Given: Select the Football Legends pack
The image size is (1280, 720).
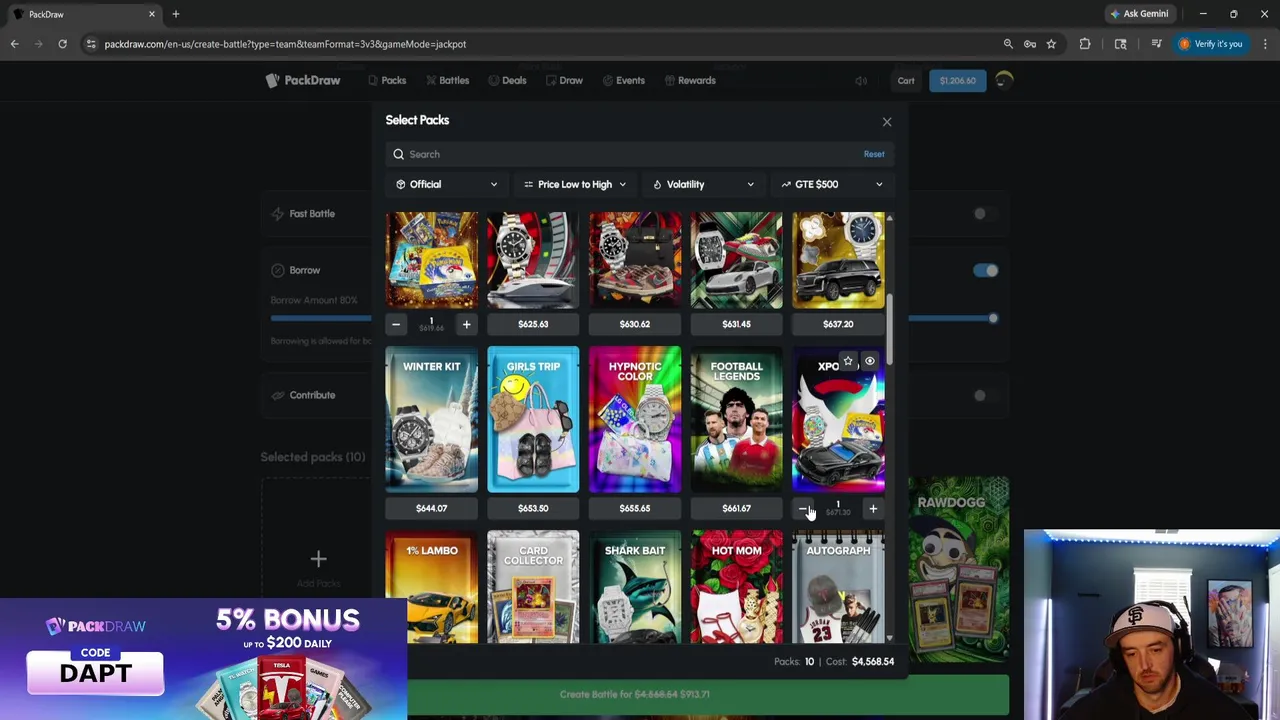Looking at the screenshot, I should tap(736, 420).
